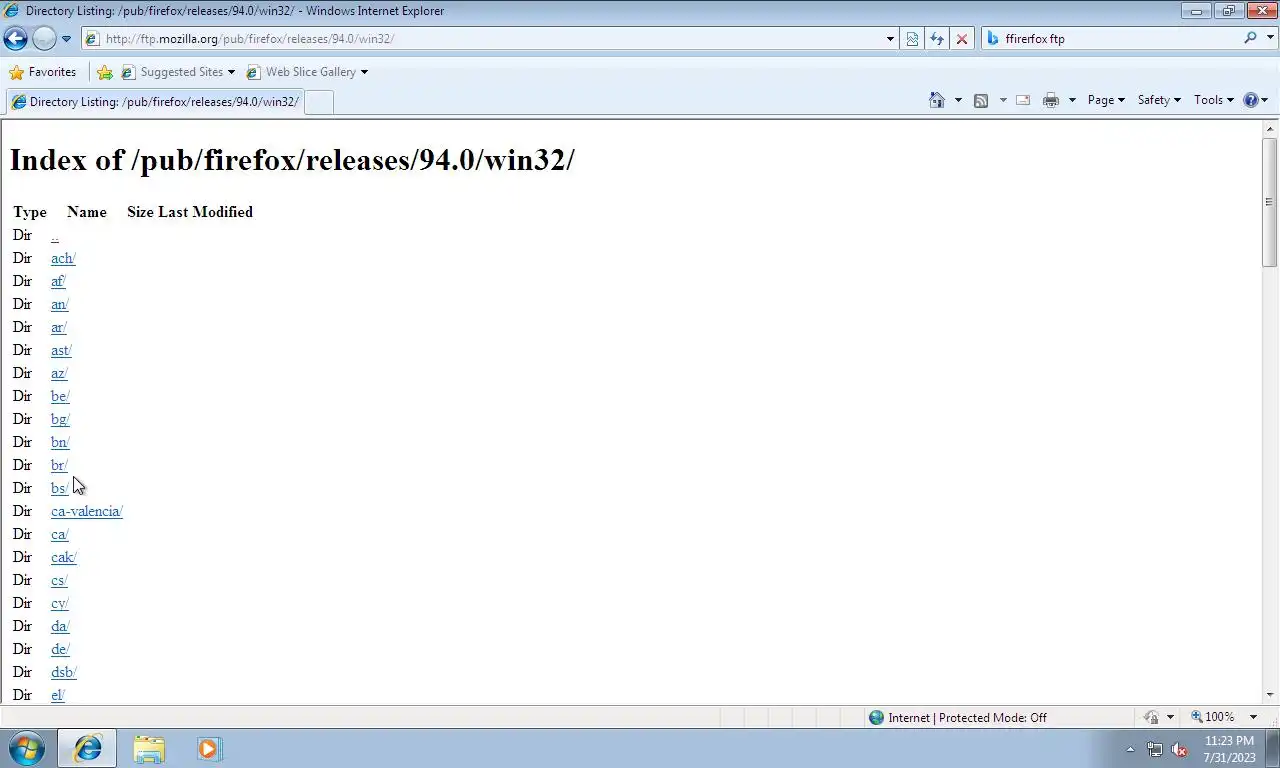This screenshot has height=768, width=1280.
Task: Click the Forward navigation button
Action: tap(44, 39)
